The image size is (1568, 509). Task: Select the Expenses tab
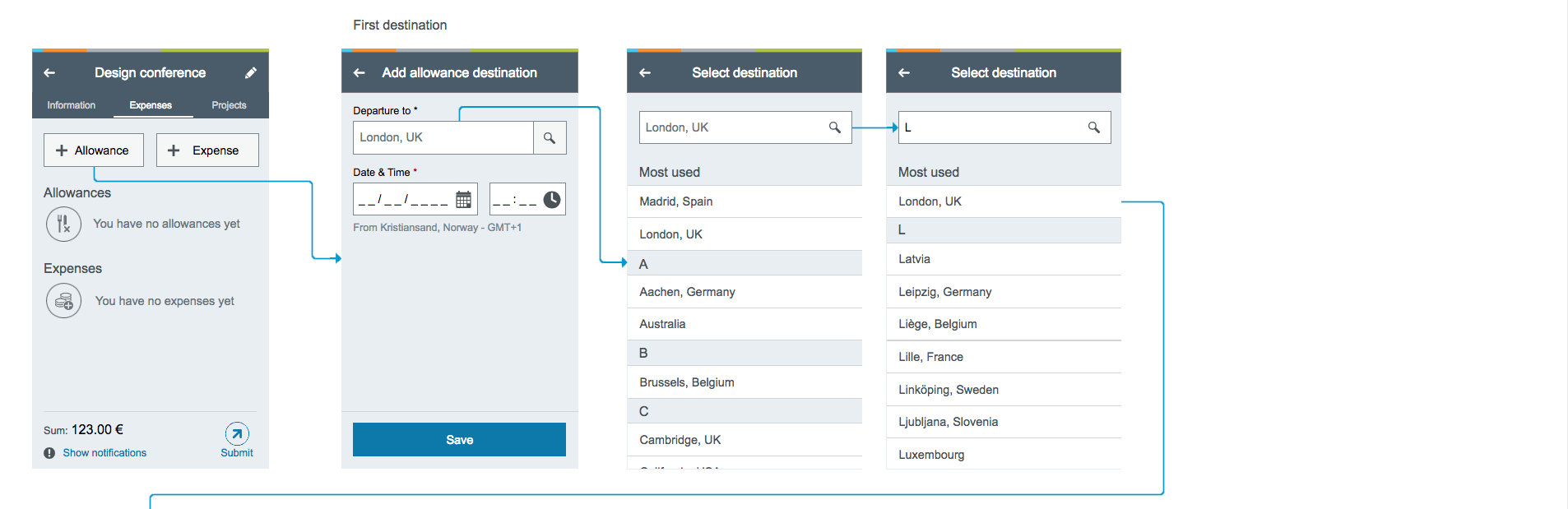click(151, 105)
